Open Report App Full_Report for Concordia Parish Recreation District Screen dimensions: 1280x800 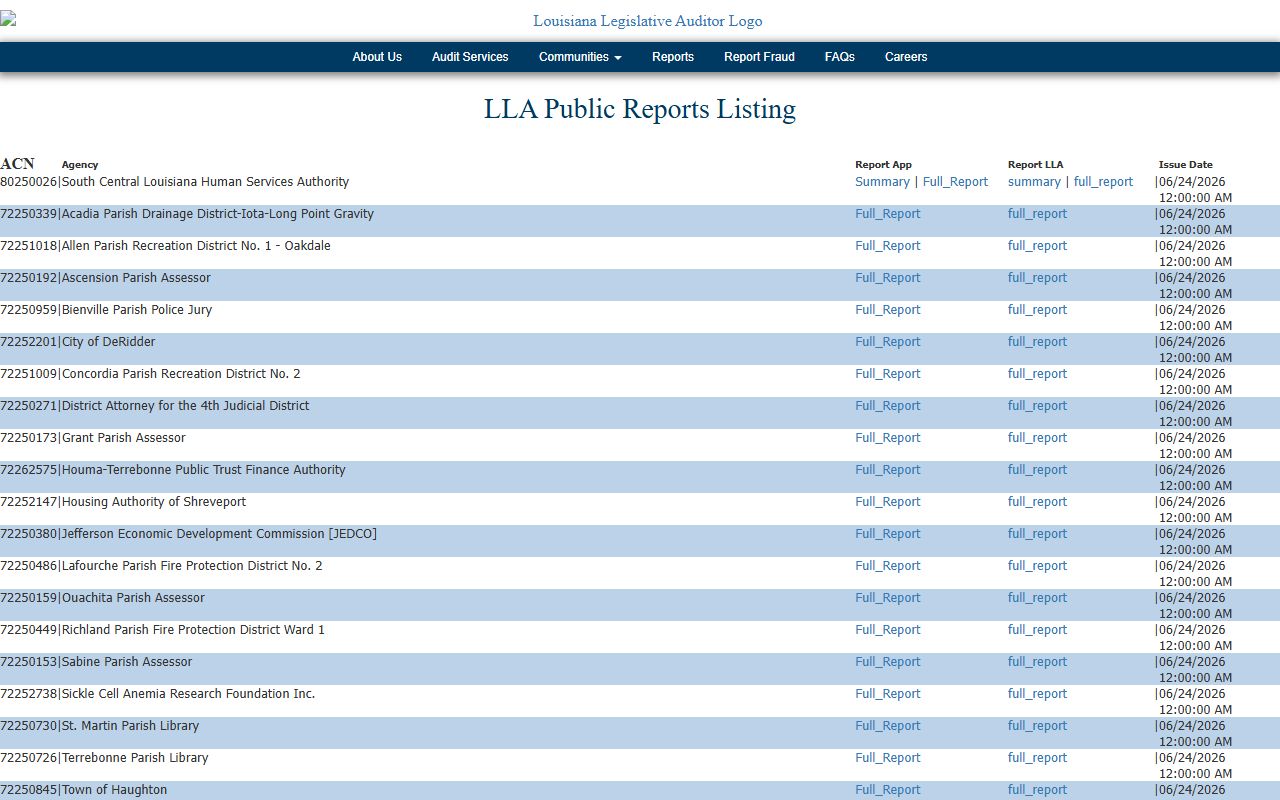point(888,374)
